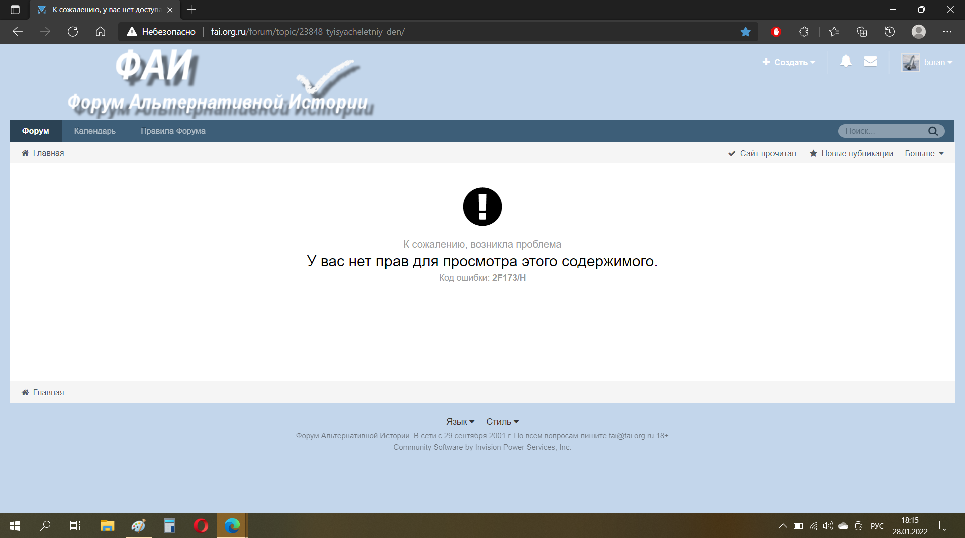The image size is (965, 538).
Task: Click the Поиск search input field
Action: point(880,131)
